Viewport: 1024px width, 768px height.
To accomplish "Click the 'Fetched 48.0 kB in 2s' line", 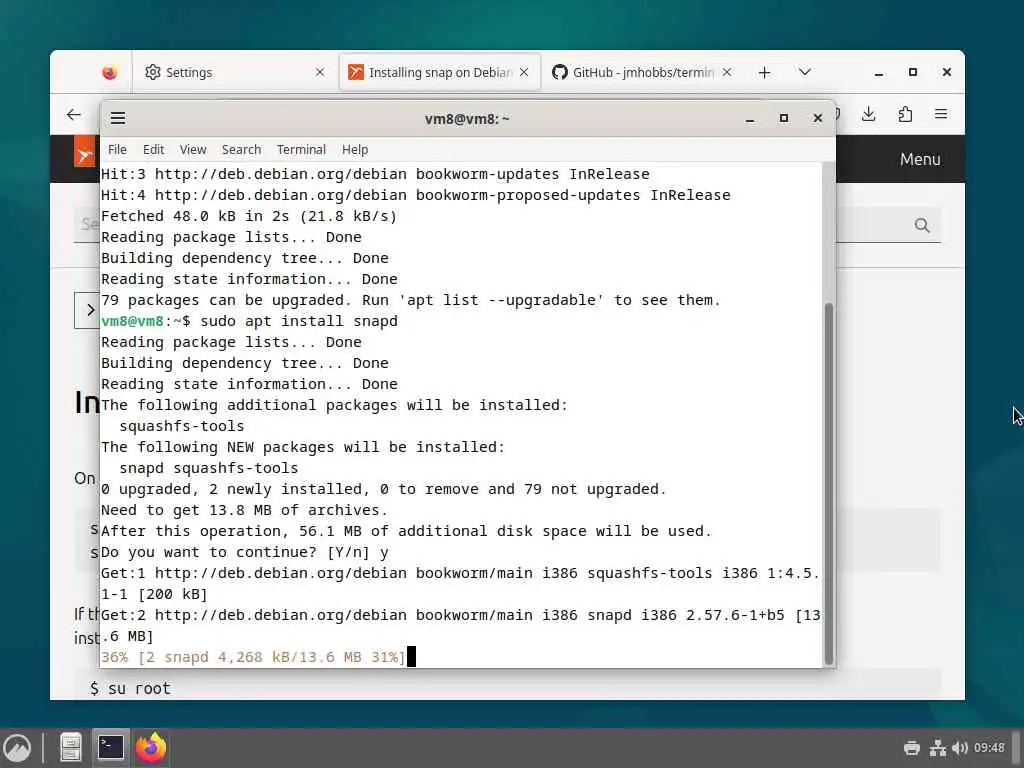I will [x=249, y=216].
